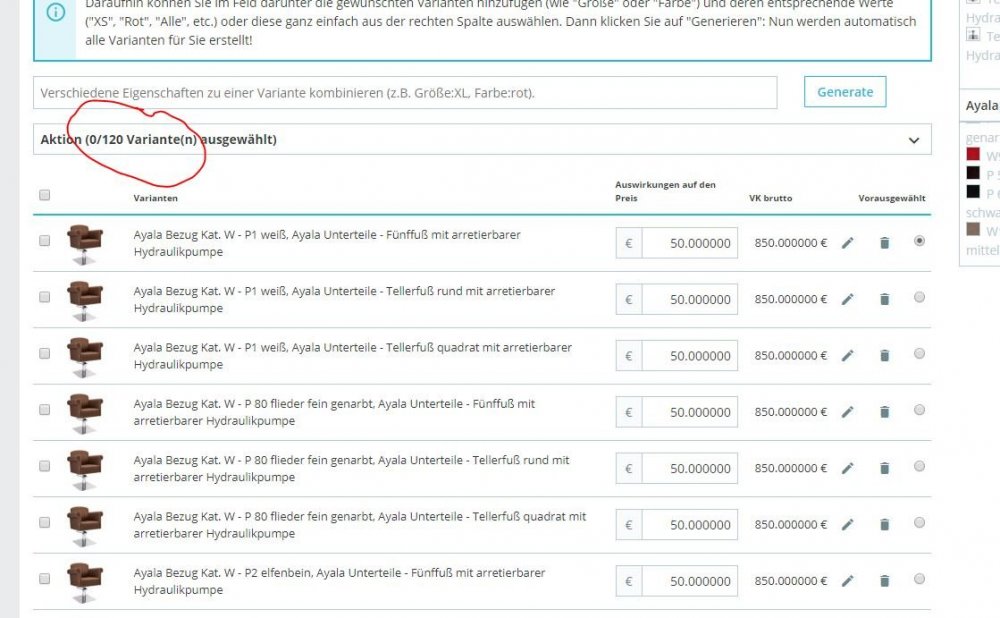Viewport: 1000px width, 618px height.
Task: Check P 80 flieder Tellerfuß rund checkbox
Action: tap(45, 466)
